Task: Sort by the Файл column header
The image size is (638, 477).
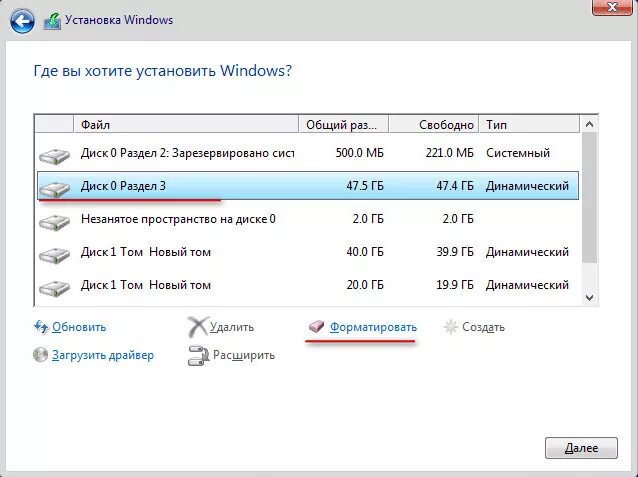Action: pyautogui.click(x=186, y=125)
